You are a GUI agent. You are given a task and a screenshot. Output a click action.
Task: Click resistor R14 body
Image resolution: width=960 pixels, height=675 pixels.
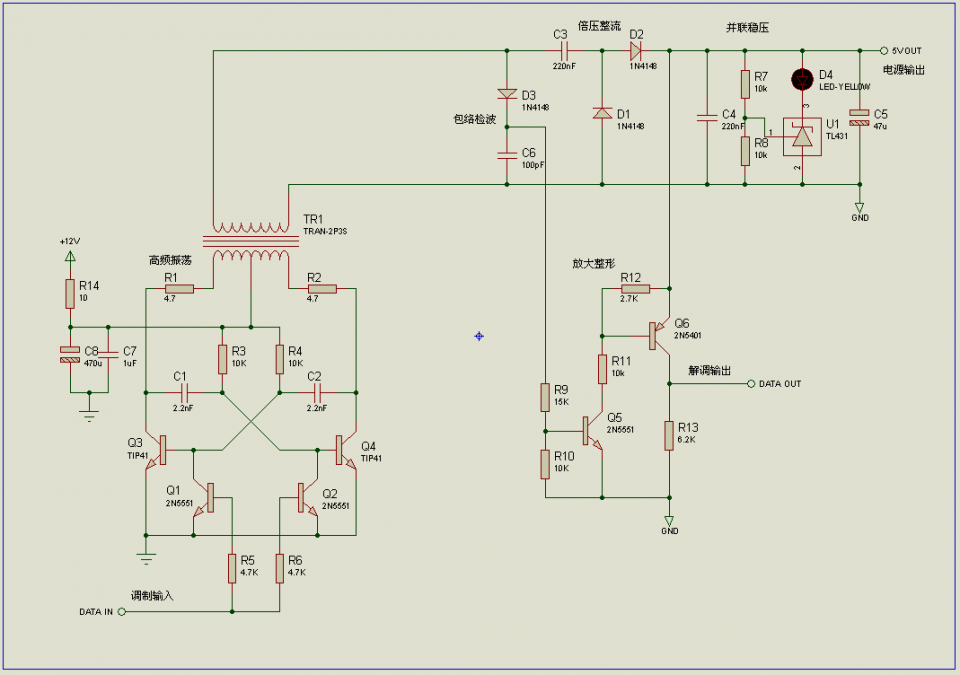[x=70, y=293]
